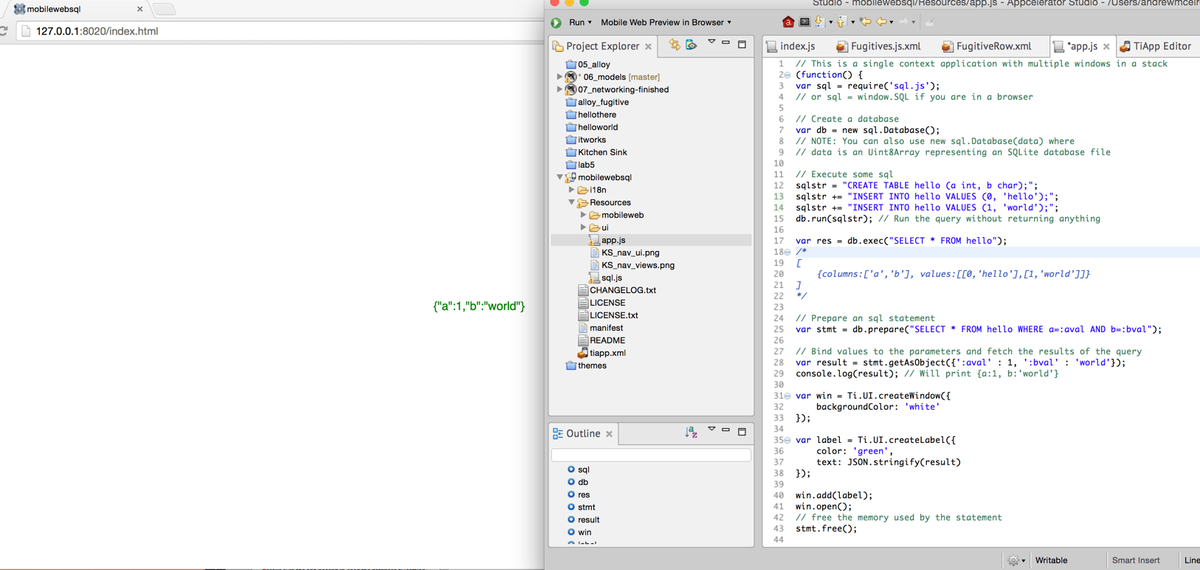Open the Run mode dropdown arrow

pos(590,22)
